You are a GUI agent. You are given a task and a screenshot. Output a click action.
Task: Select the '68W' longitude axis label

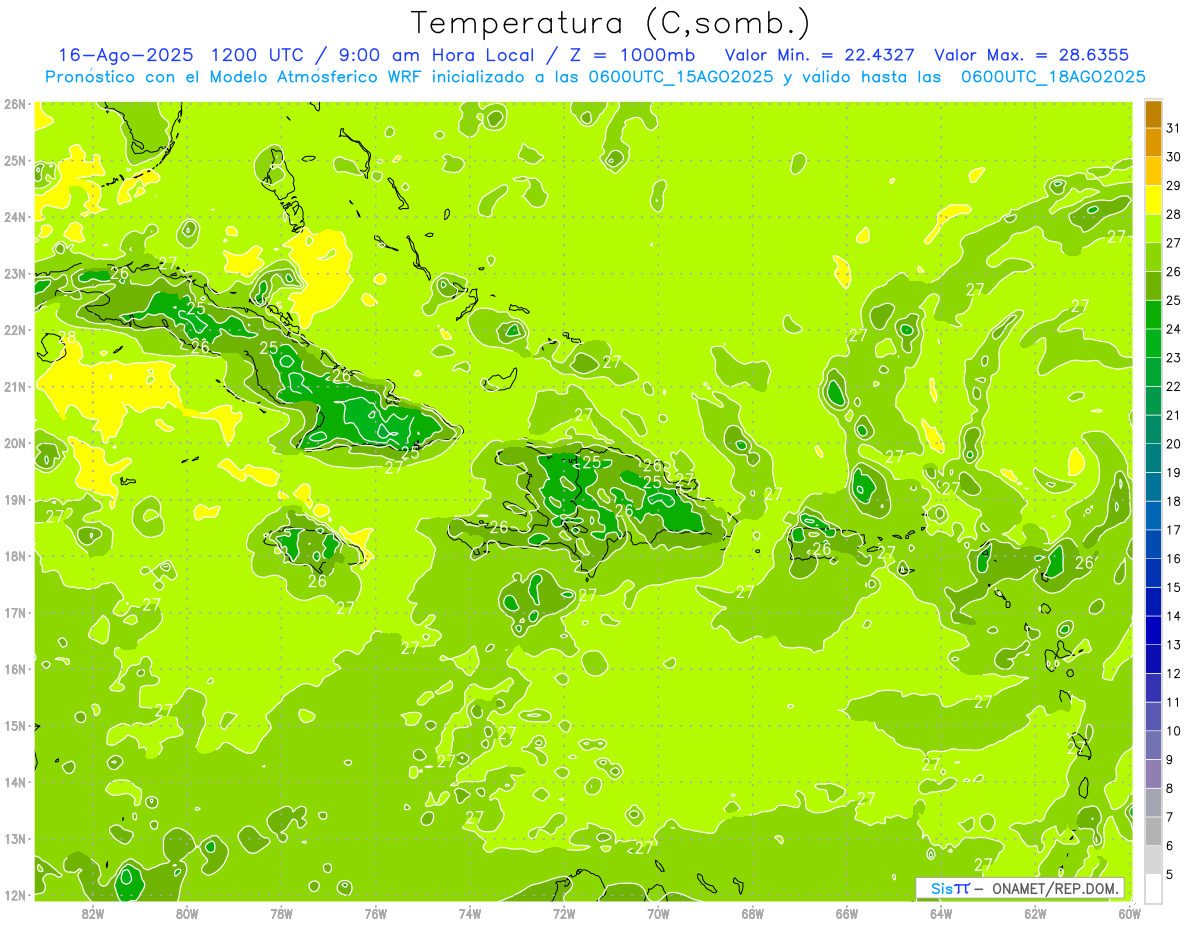coord(753,913)
